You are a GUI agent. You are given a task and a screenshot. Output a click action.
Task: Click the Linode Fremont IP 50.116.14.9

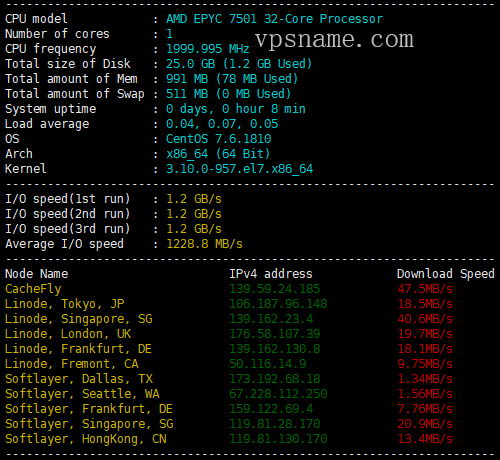click(x=268, y=364)
